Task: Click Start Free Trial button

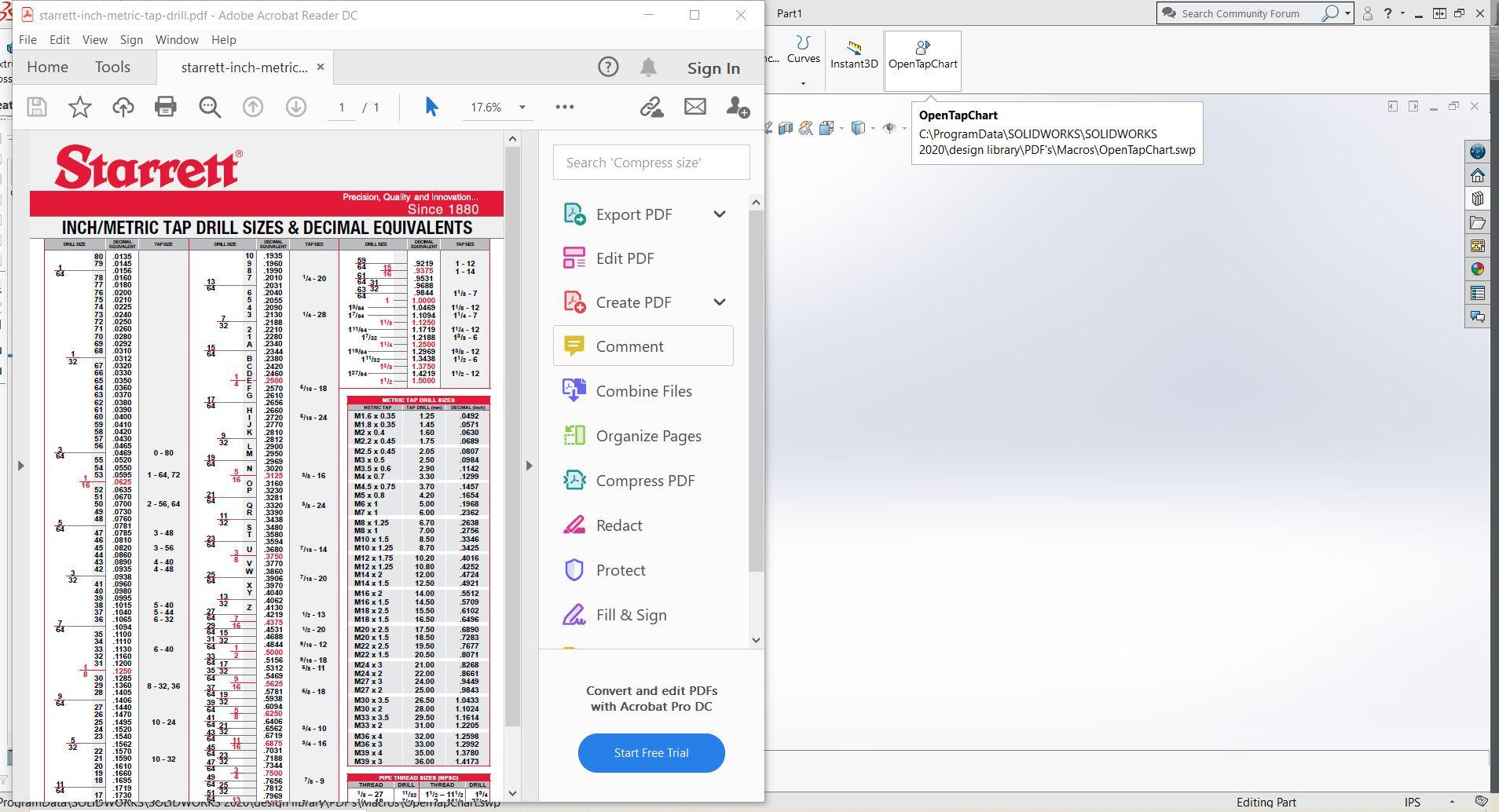Action: (651, 753)
